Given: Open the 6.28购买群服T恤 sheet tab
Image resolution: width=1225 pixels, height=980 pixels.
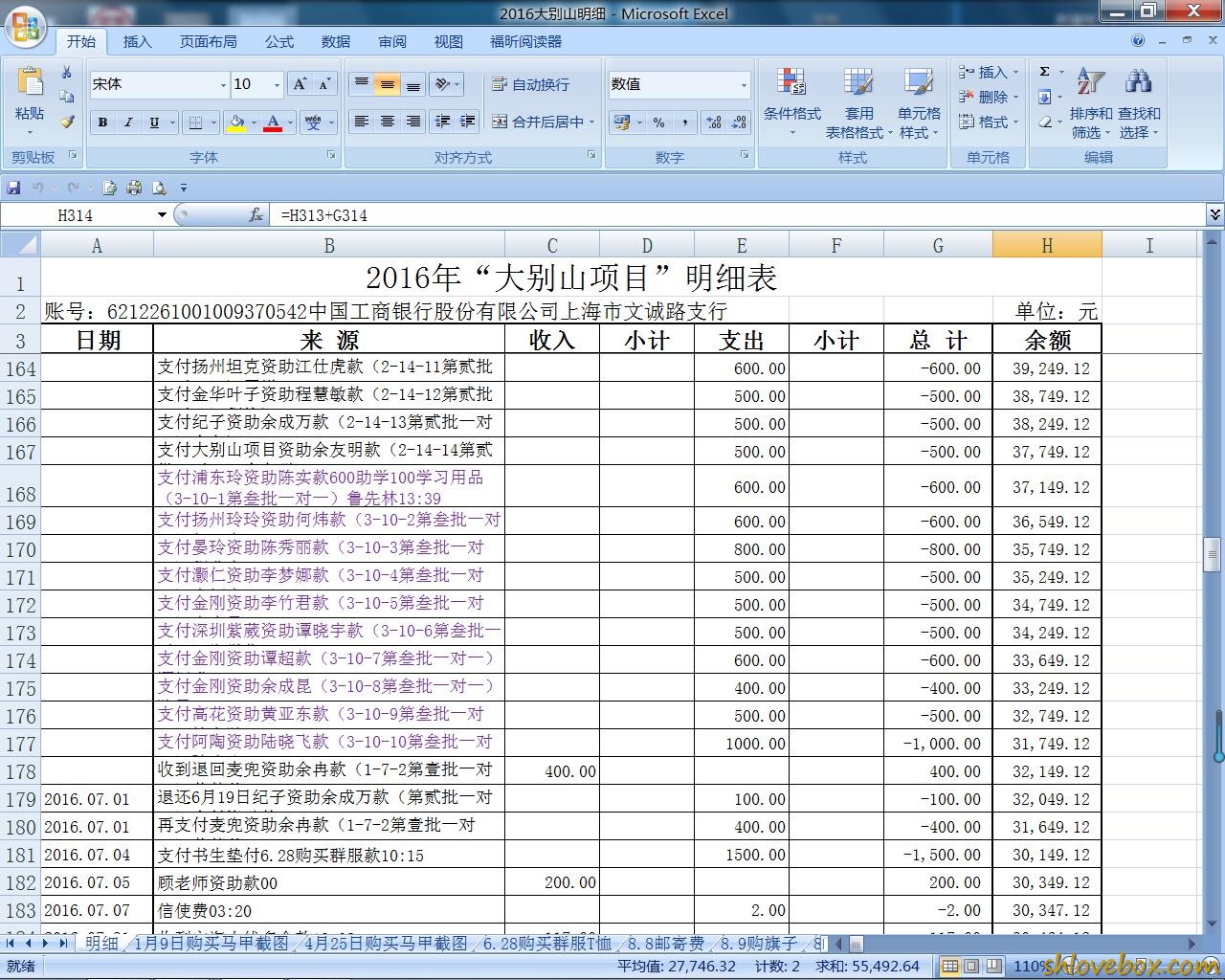Looking at the screenshot, I should [546, 943].
